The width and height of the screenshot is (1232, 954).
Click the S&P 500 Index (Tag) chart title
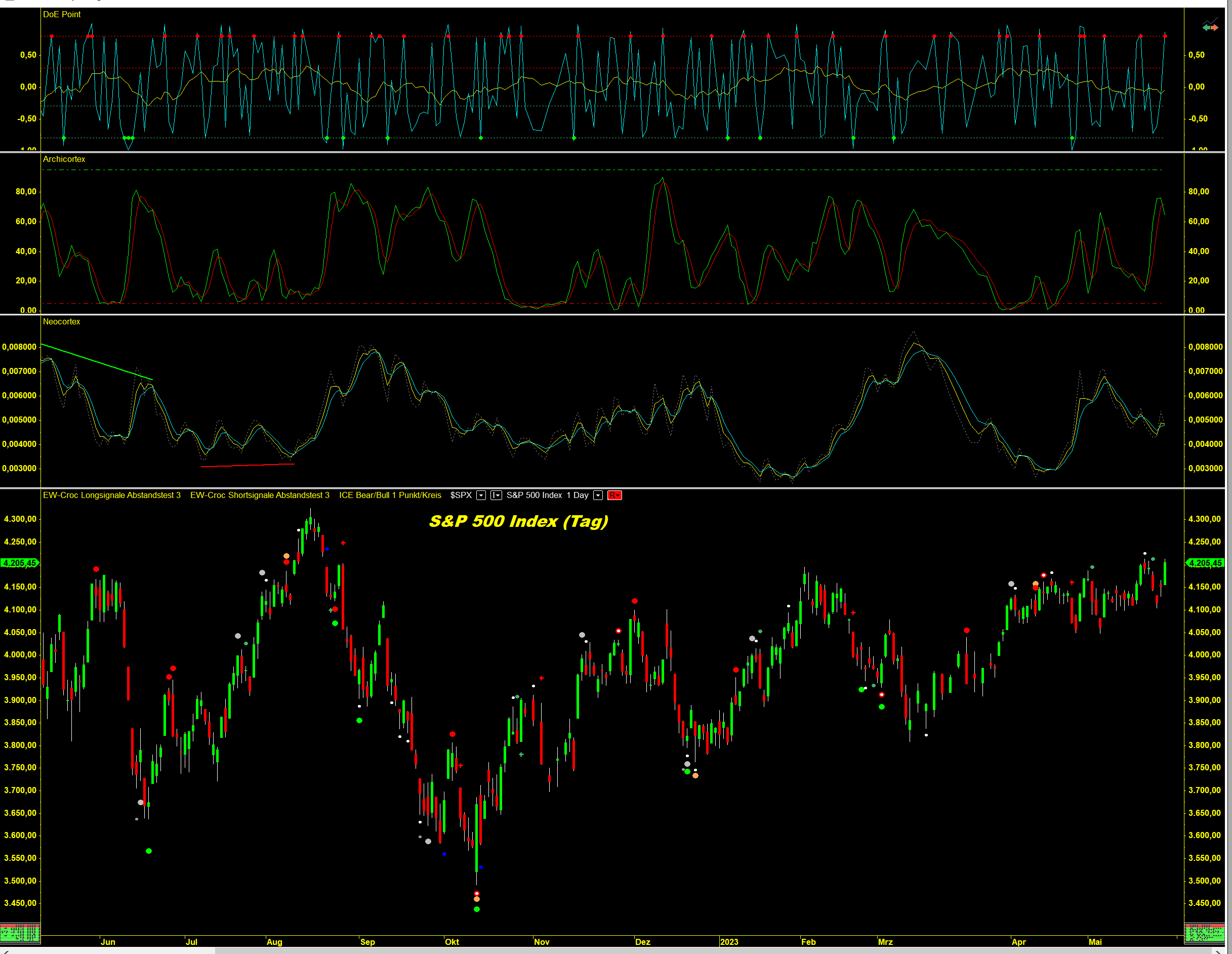point(518,521)
